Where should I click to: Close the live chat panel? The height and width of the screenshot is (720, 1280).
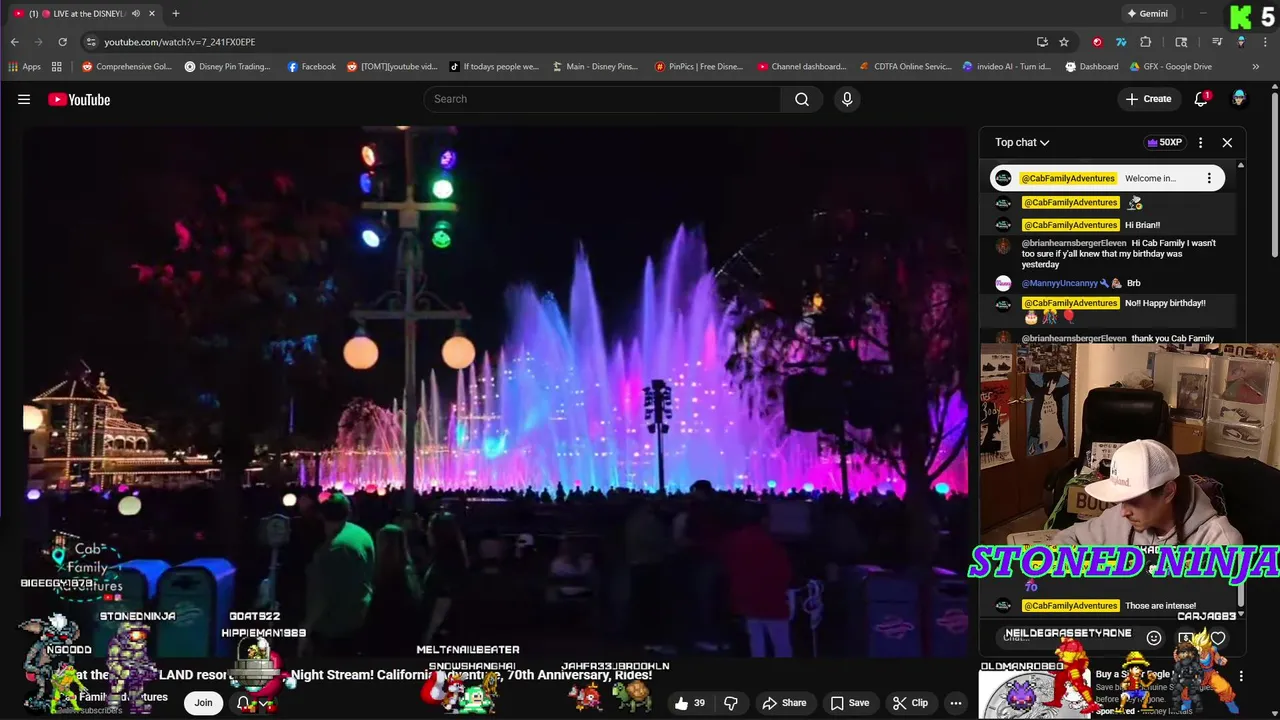pyautogui.click(x=1227, y=142)
